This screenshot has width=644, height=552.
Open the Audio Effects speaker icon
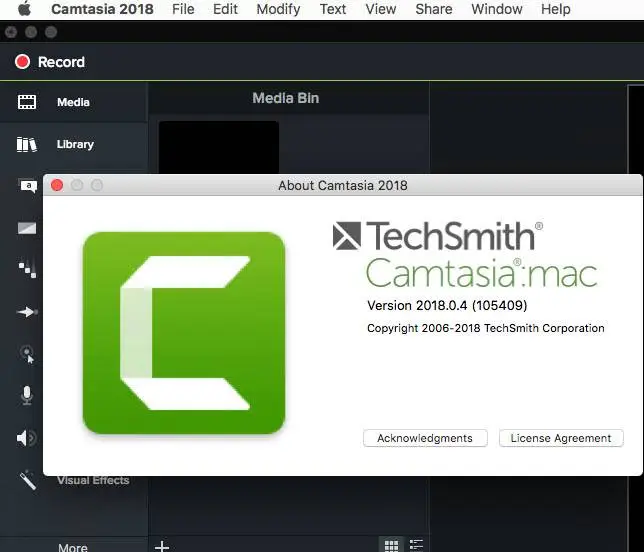click(x=26, y=438)
